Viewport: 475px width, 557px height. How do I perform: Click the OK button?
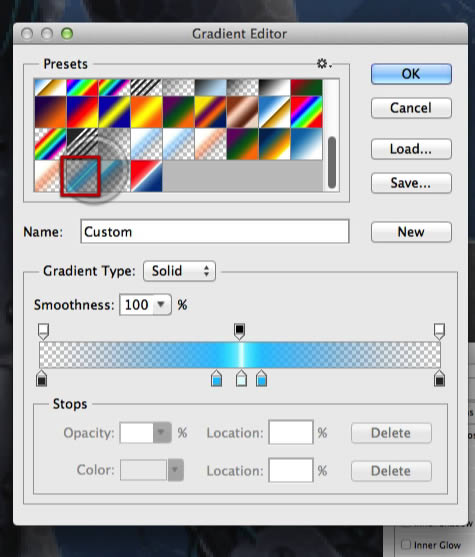[411, 74]
